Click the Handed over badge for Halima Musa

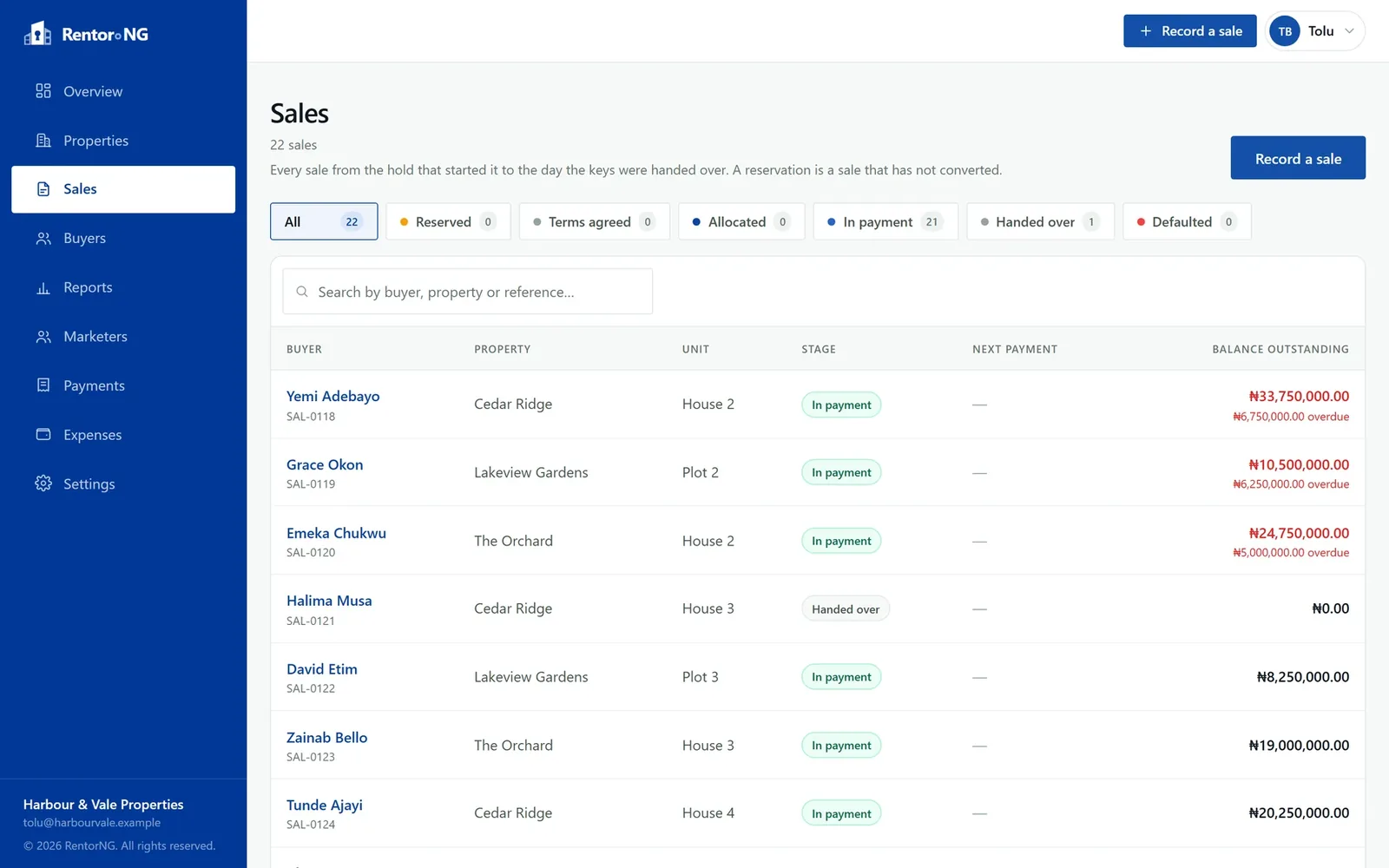tap(846, 609)
